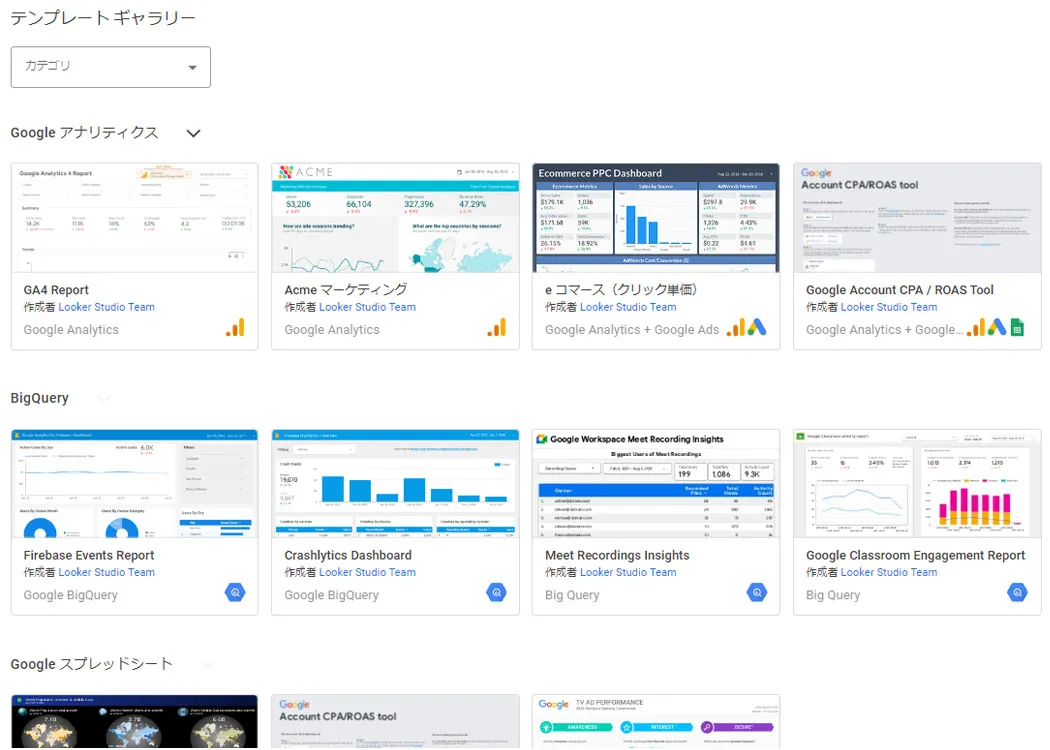Select the TV Ad Performance template thumbnail
Viewport: 1050px width, 750px height.
point(655,721)
